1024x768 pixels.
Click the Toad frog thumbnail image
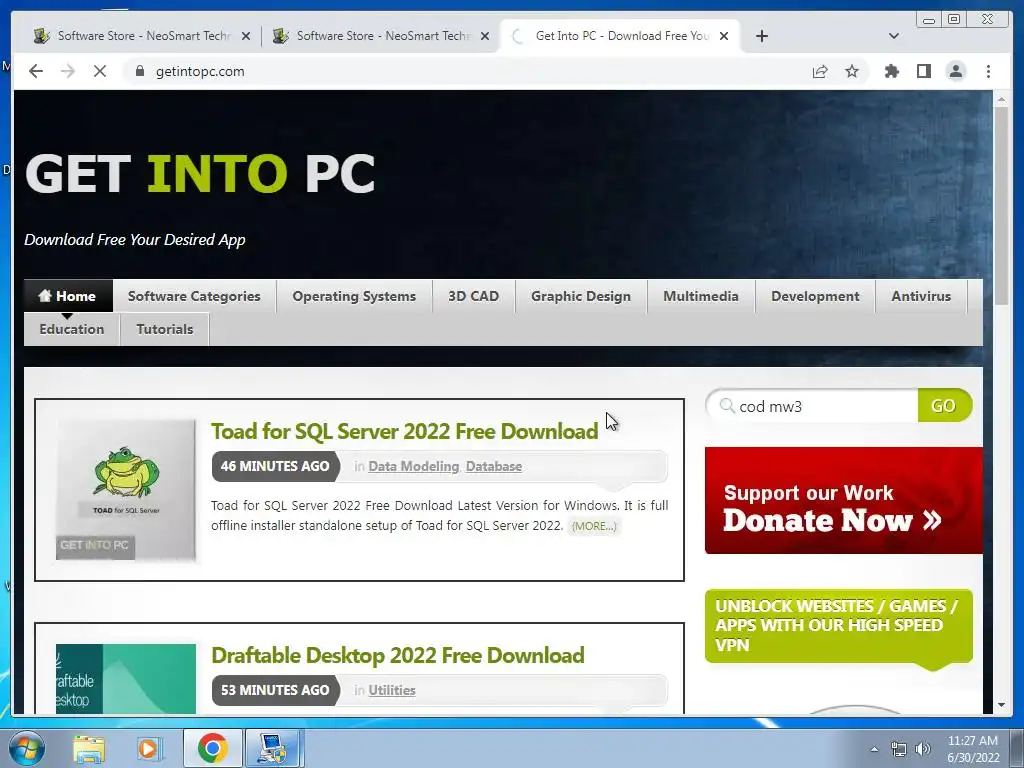point(125,490)
